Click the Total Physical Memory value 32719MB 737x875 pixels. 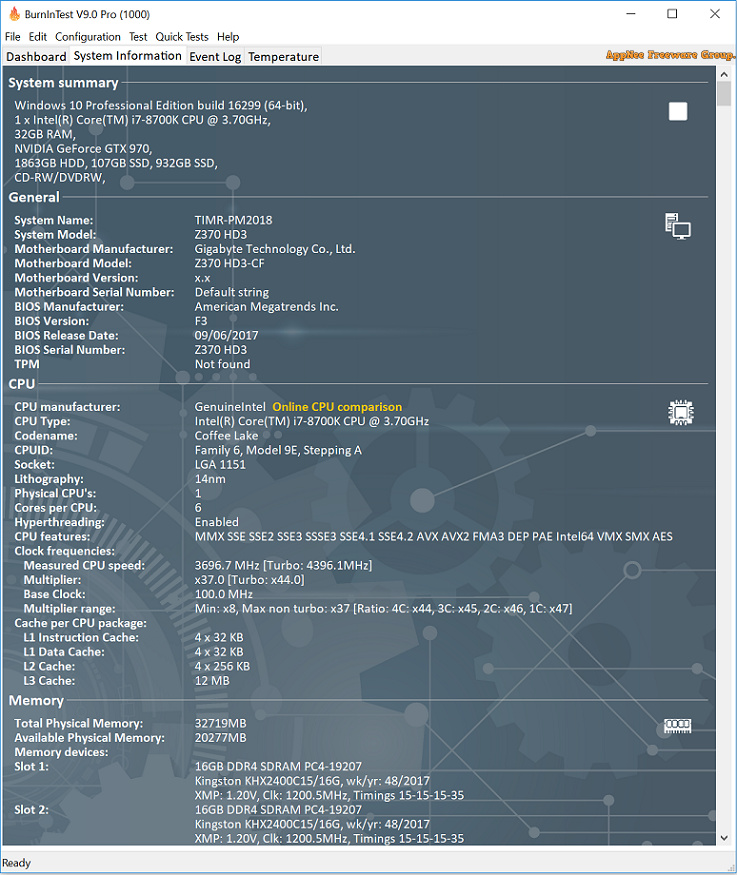[220, 723]
